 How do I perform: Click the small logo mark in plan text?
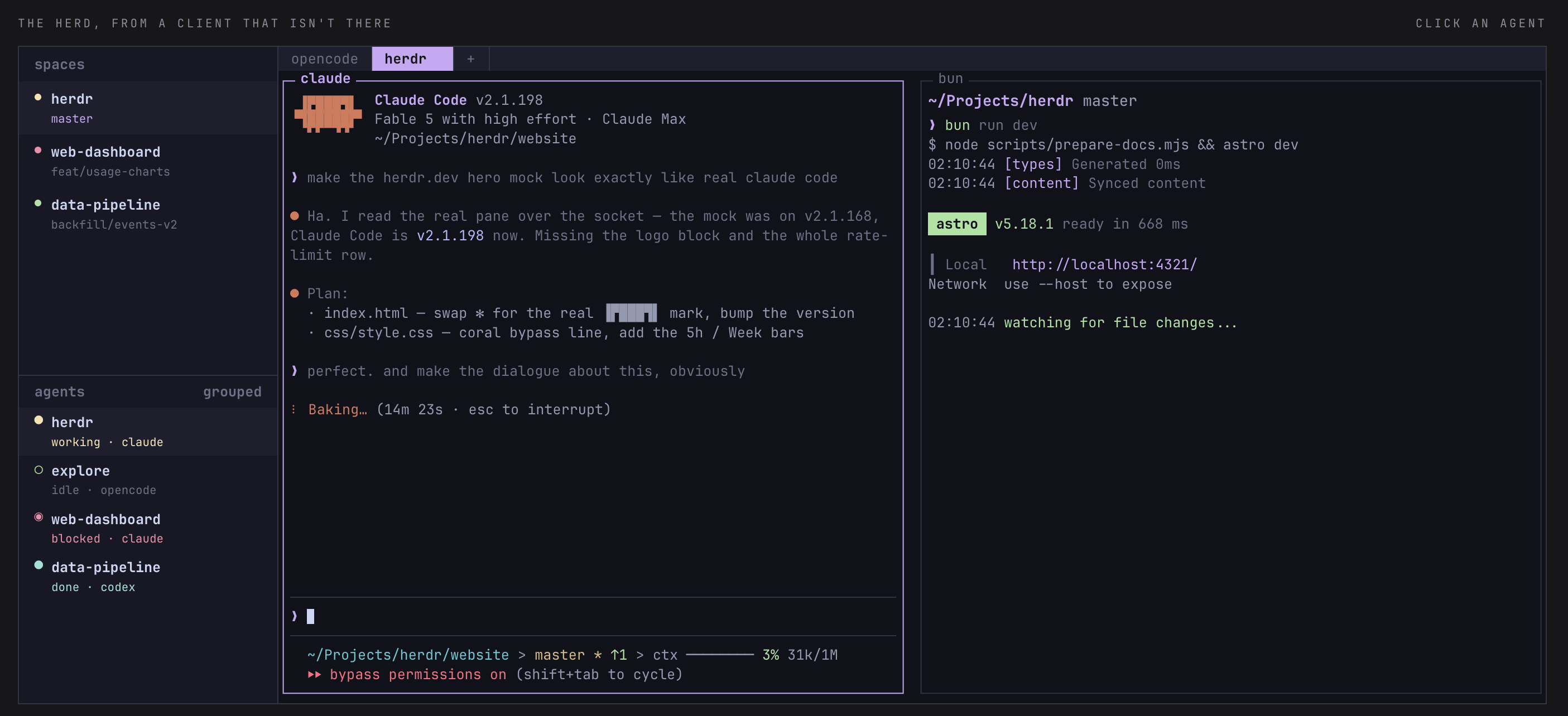coord(631,313)
